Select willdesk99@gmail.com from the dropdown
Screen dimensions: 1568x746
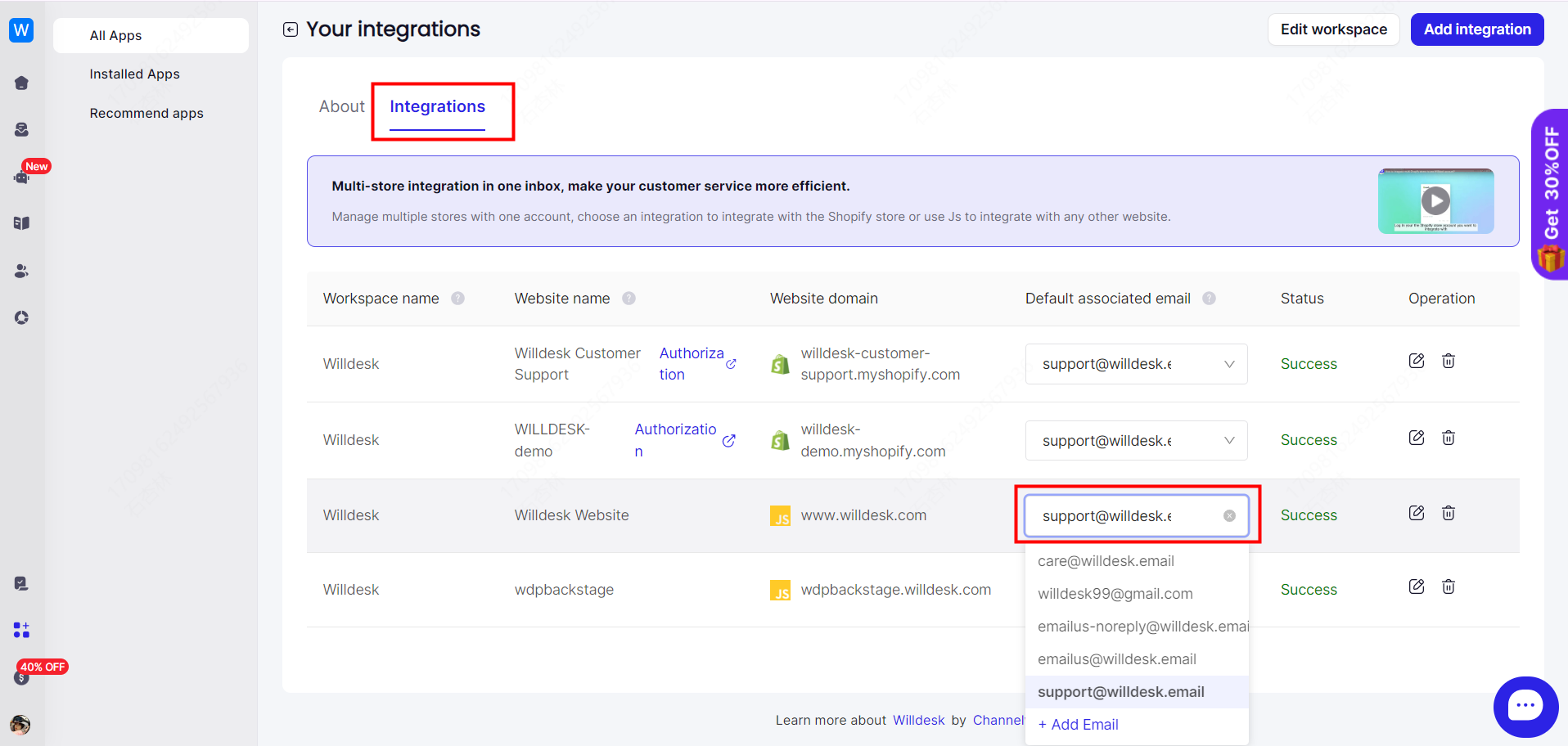[1137, 594]
